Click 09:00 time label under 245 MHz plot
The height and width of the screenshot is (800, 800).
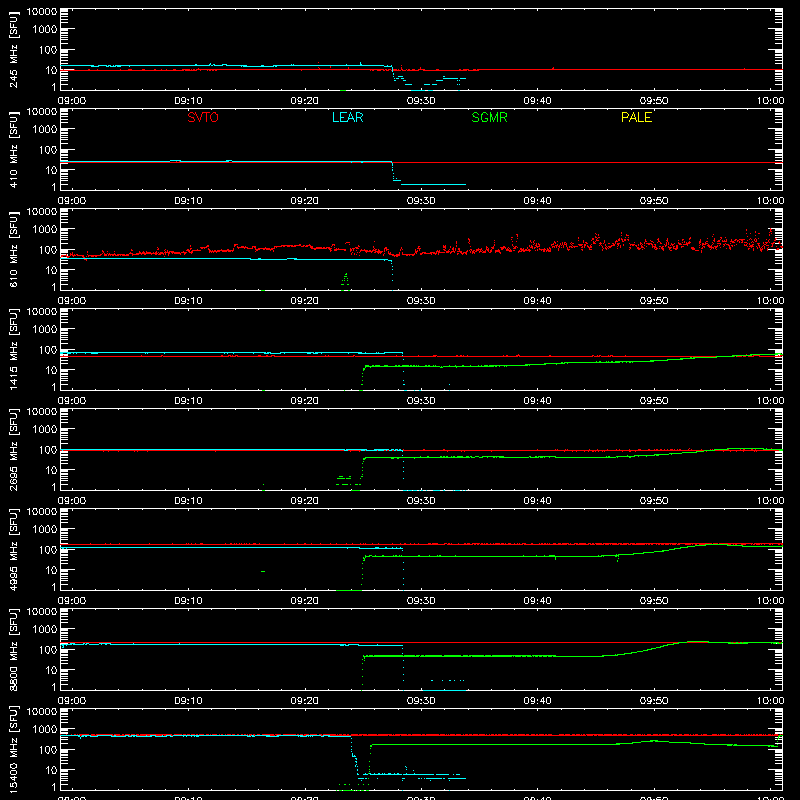(x=72, y=101)
